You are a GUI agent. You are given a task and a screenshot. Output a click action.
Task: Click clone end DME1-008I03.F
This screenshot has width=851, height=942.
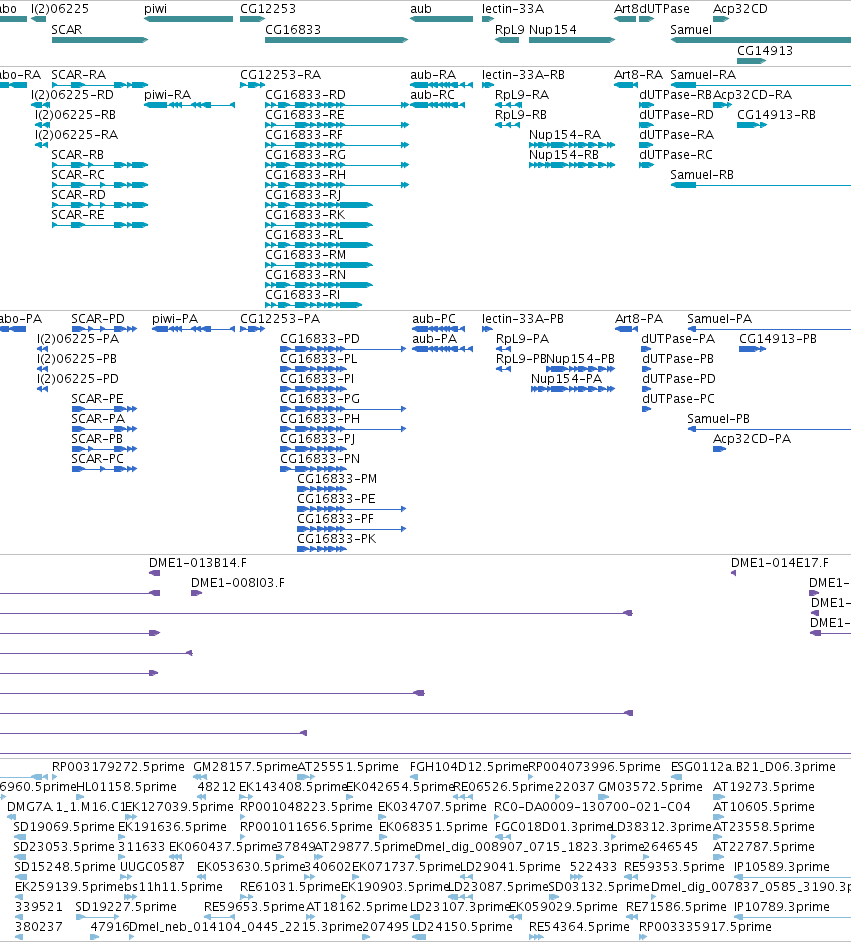[x=196, y=593]
